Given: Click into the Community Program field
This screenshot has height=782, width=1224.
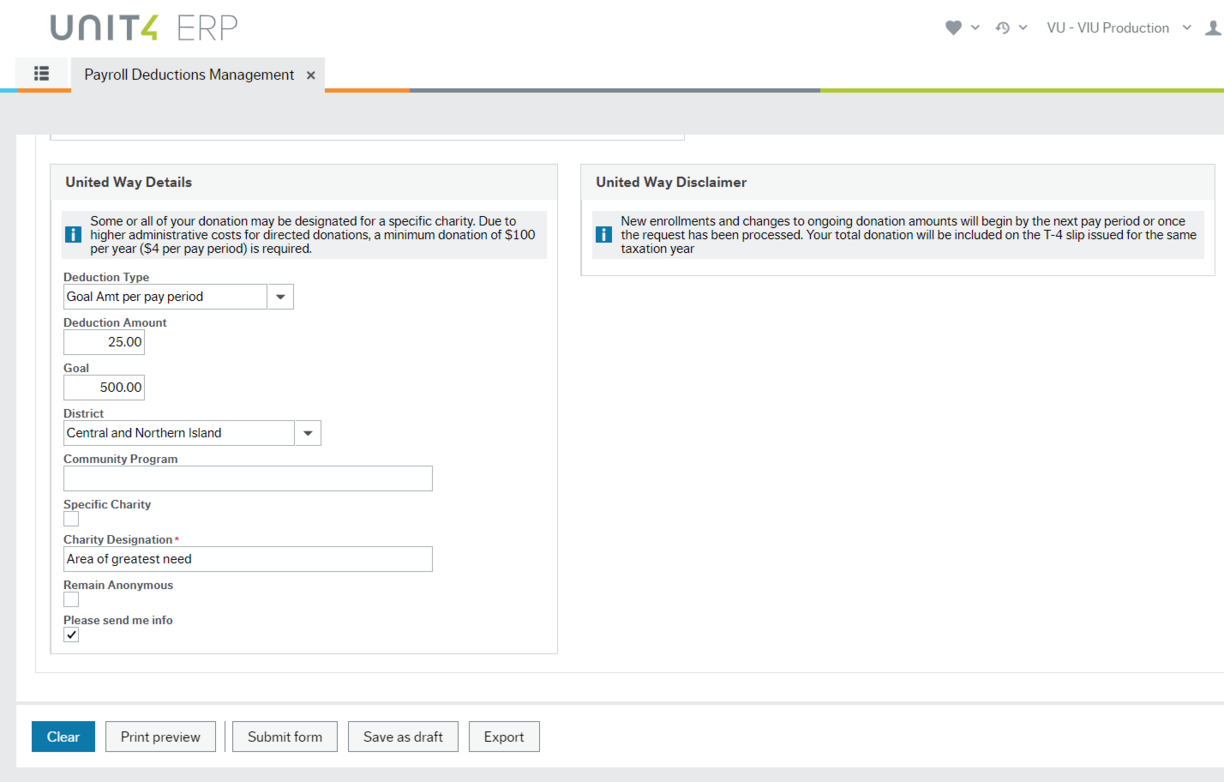Looking at the screenshot, I should (248, 478).
